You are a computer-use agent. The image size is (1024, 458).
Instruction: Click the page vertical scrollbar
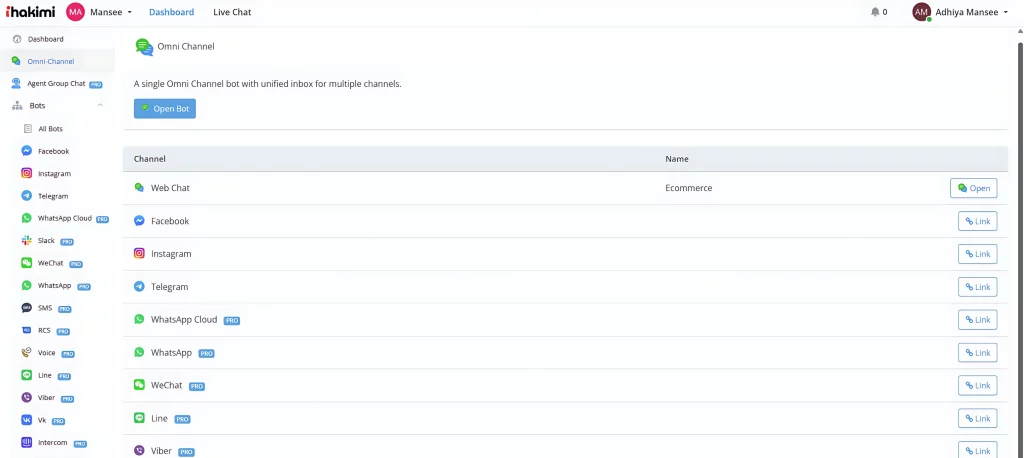1020,248
